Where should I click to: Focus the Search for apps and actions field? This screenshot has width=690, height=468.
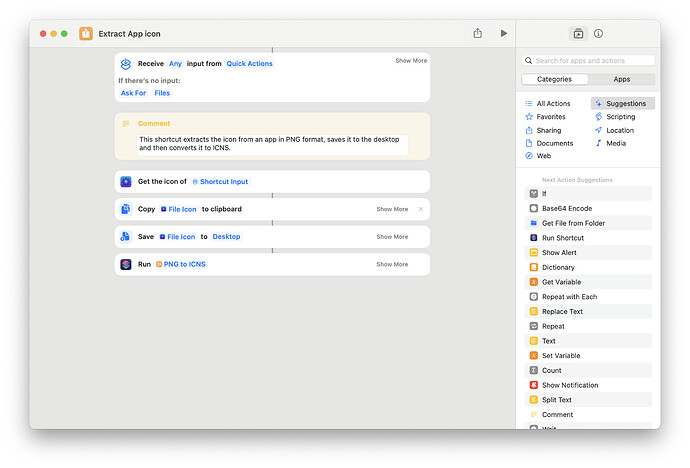click(588, 61)
